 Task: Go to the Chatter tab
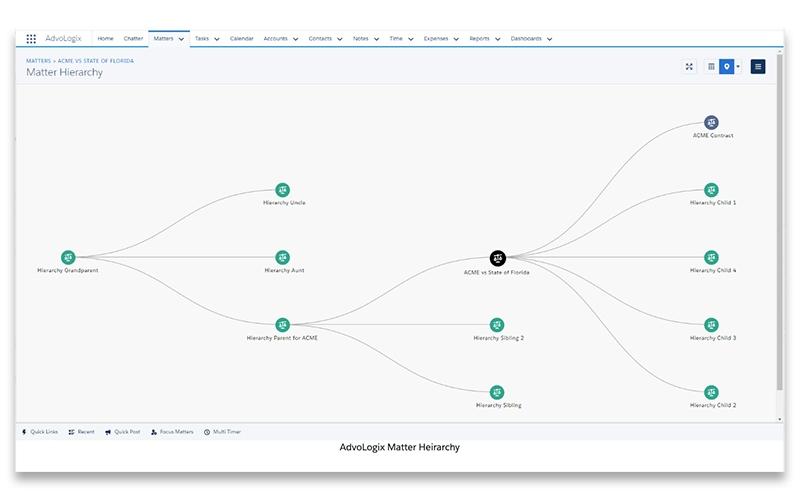pyautogui.click(x=133, y=39)
